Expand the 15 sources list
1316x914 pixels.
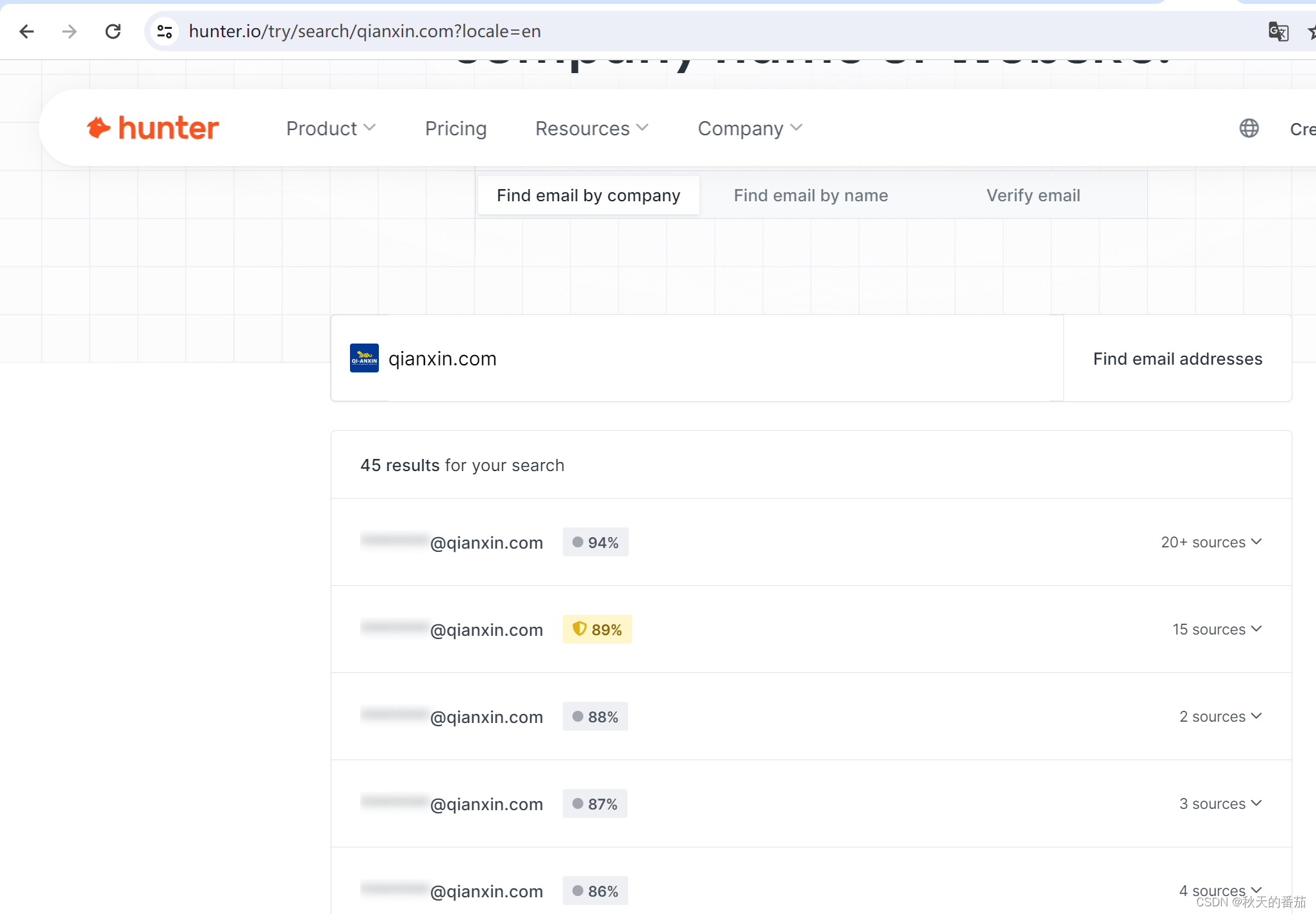pyautogui.click(x=1217, y=629)
